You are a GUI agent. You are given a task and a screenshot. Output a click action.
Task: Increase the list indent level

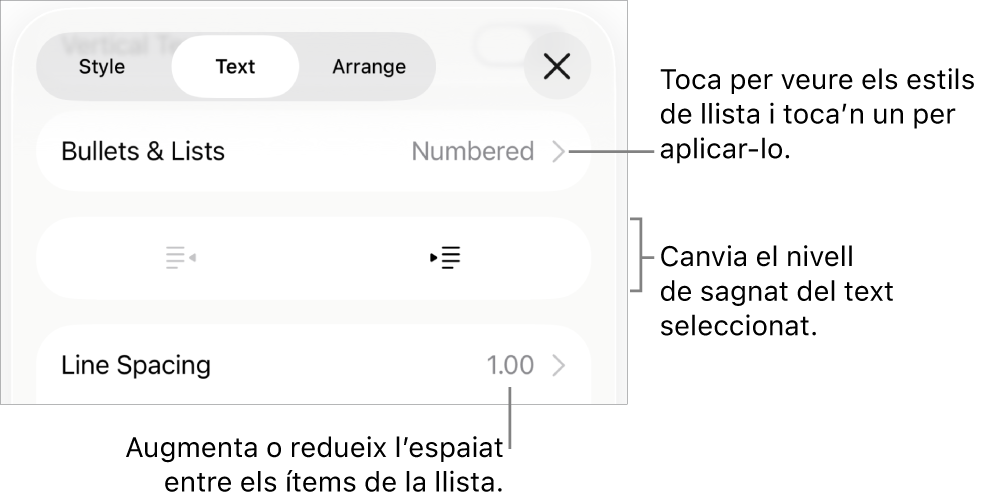(445, 258)
